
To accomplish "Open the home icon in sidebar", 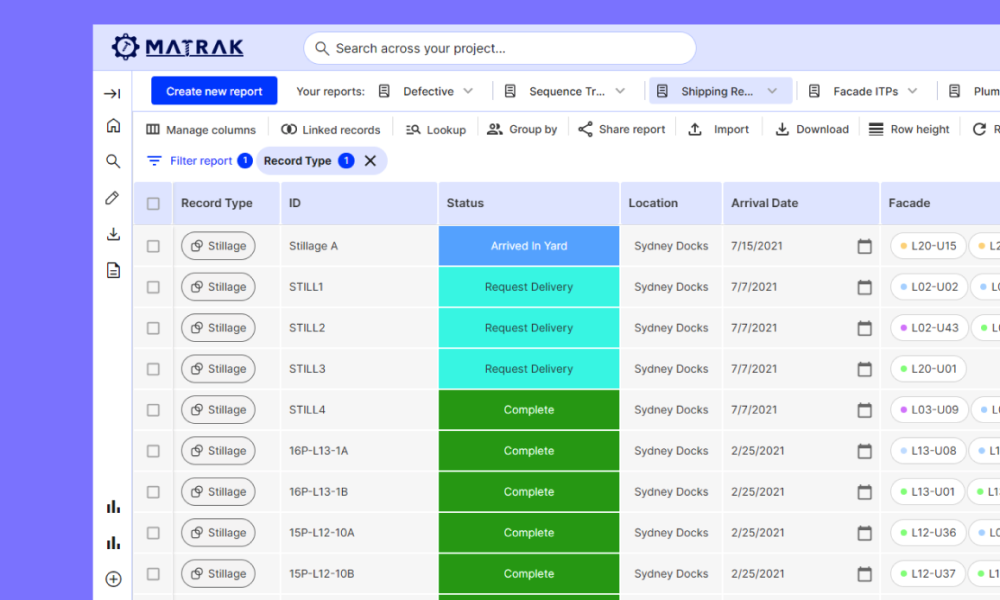I will 113,126.
